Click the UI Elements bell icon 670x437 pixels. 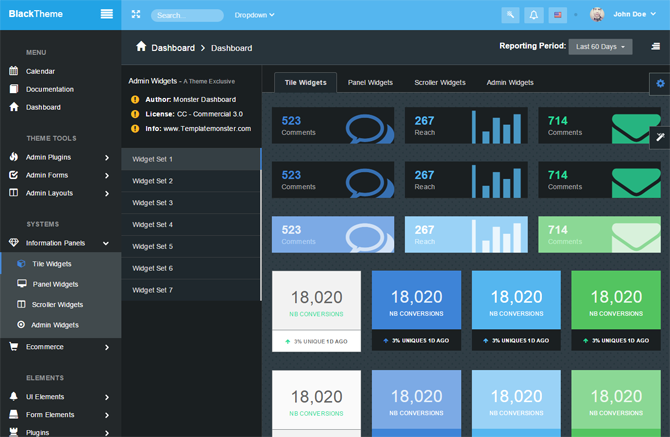pos(14,396)
